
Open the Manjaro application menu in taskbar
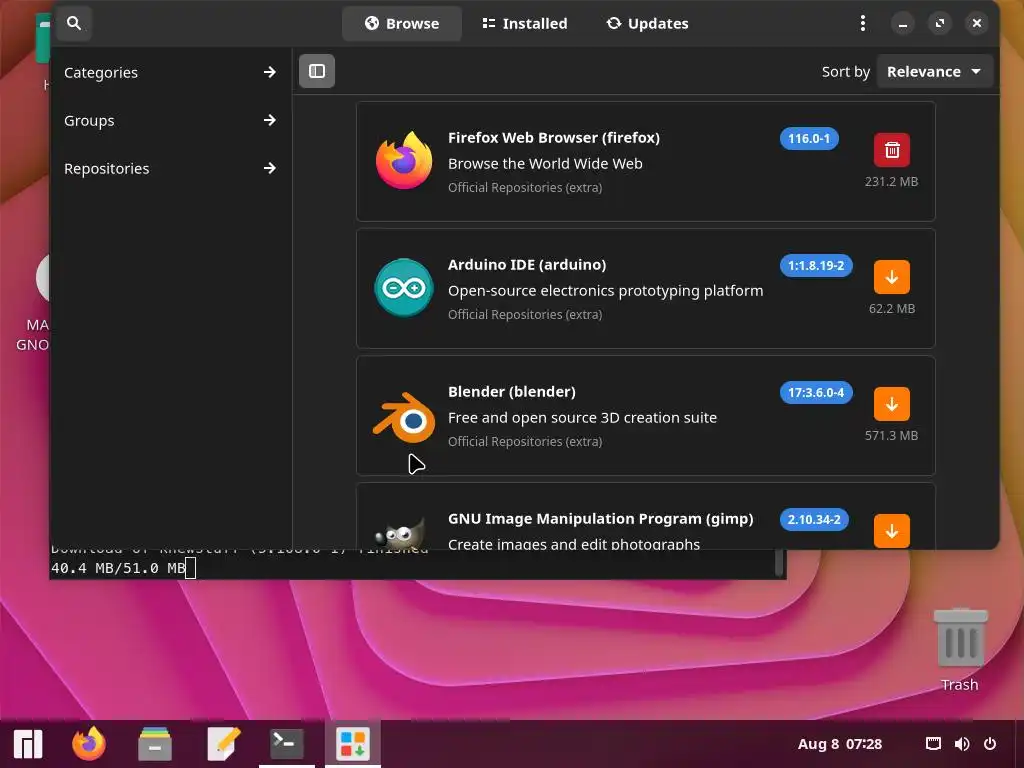coord(28,743)
